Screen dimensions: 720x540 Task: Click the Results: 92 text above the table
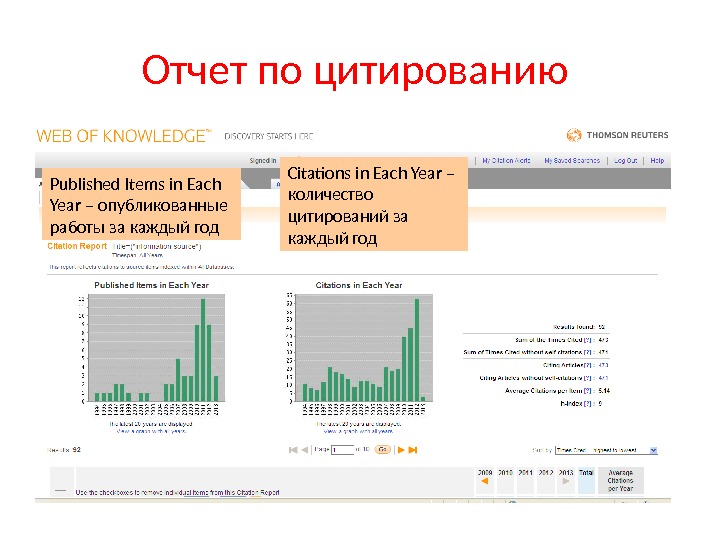click(64, 450)
